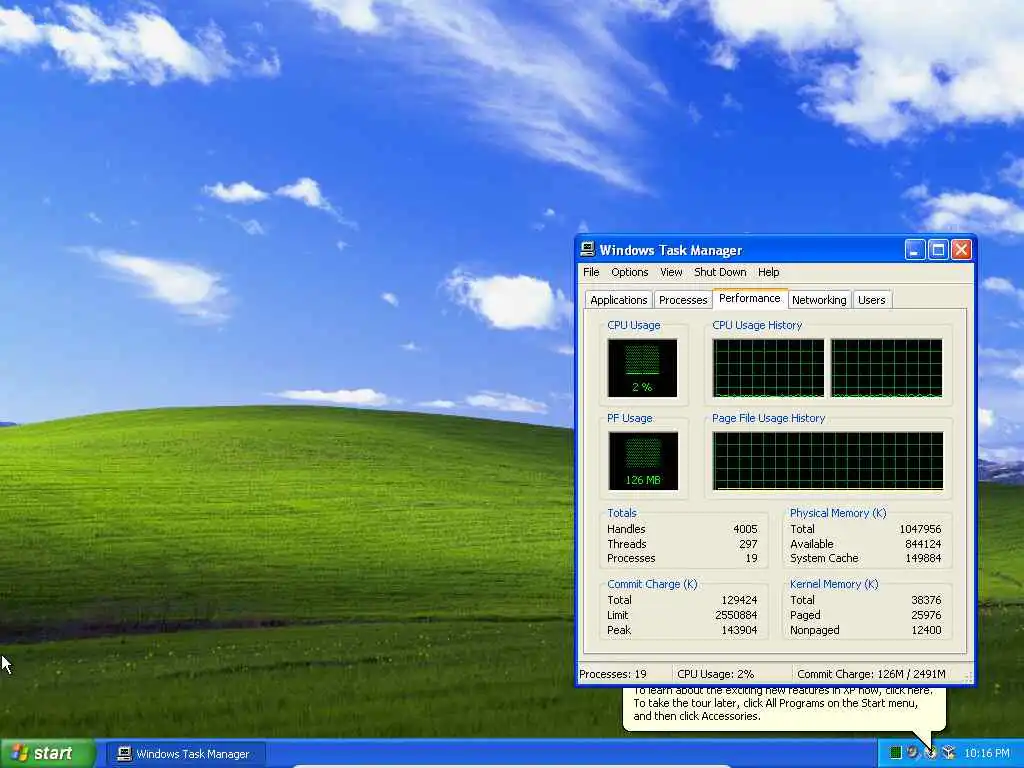Select the Performance tab

click(750, 298)
